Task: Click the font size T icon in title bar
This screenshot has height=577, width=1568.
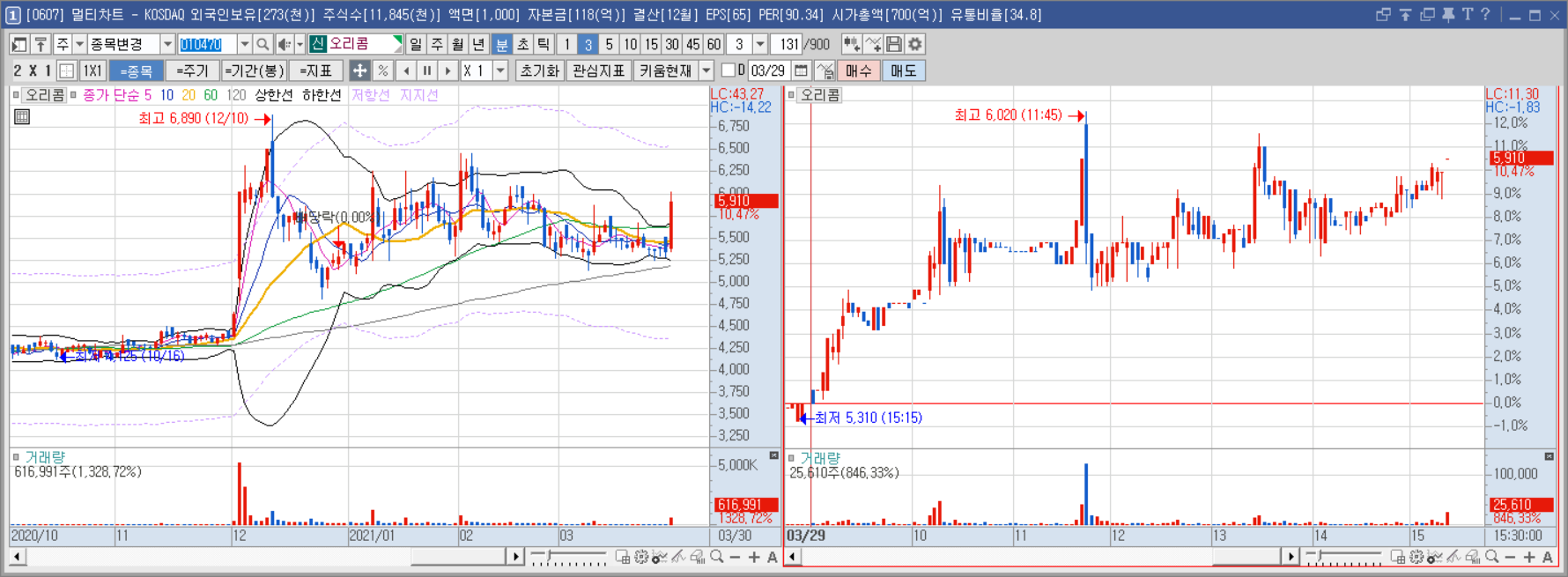Action: point(1467,14)
